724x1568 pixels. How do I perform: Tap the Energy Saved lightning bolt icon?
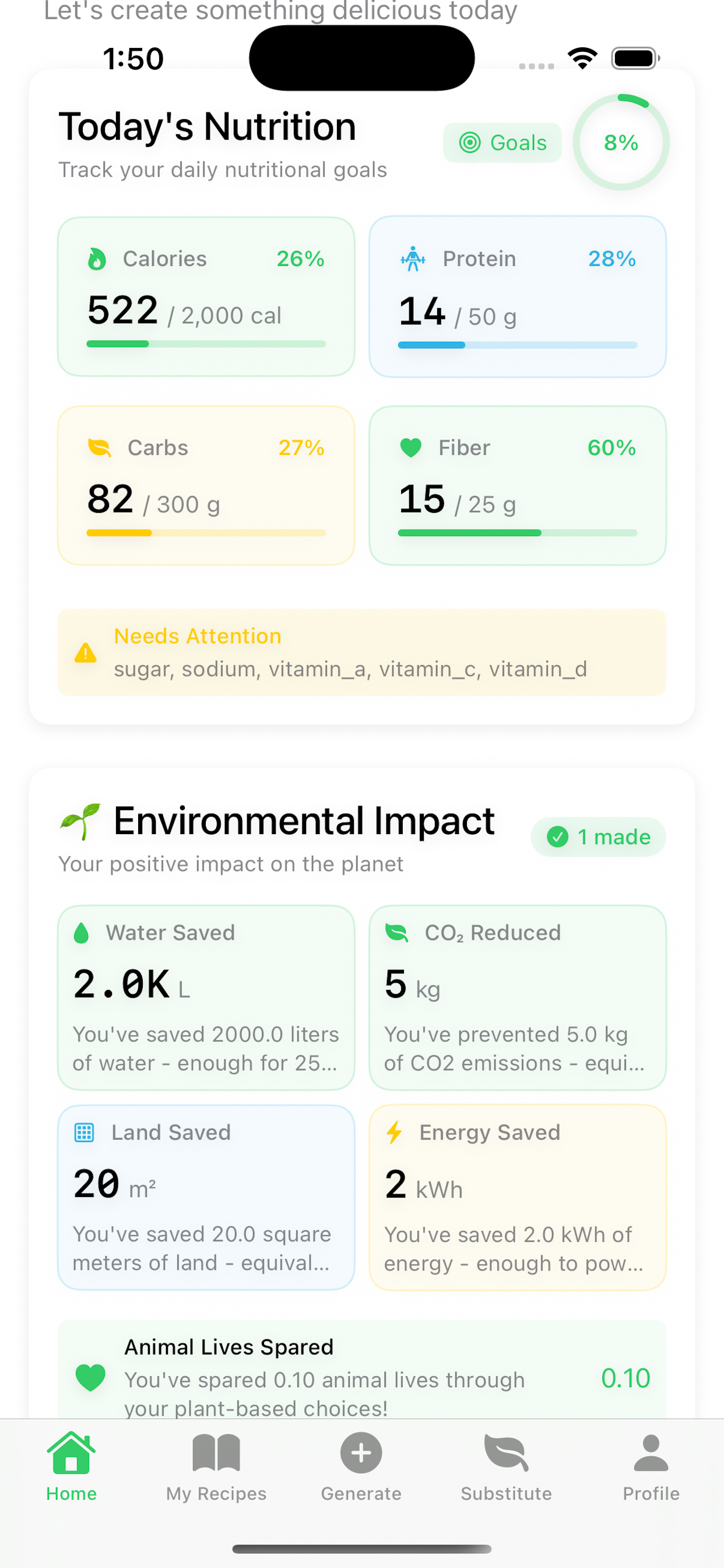tap(394, 1132)
